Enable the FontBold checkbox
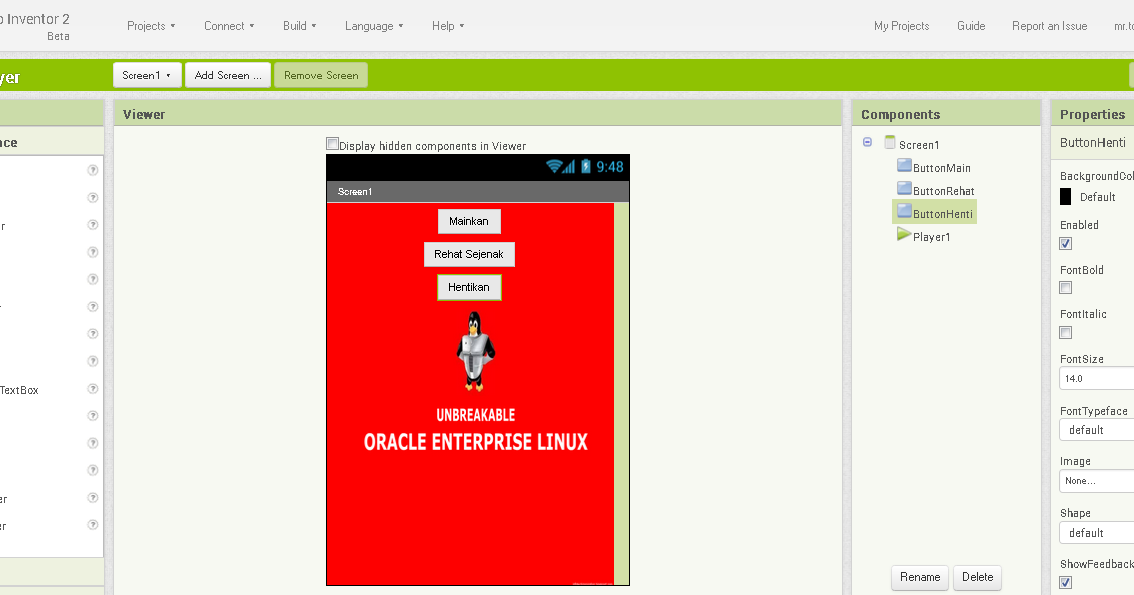1134x595 pixels. [1065, 288]
